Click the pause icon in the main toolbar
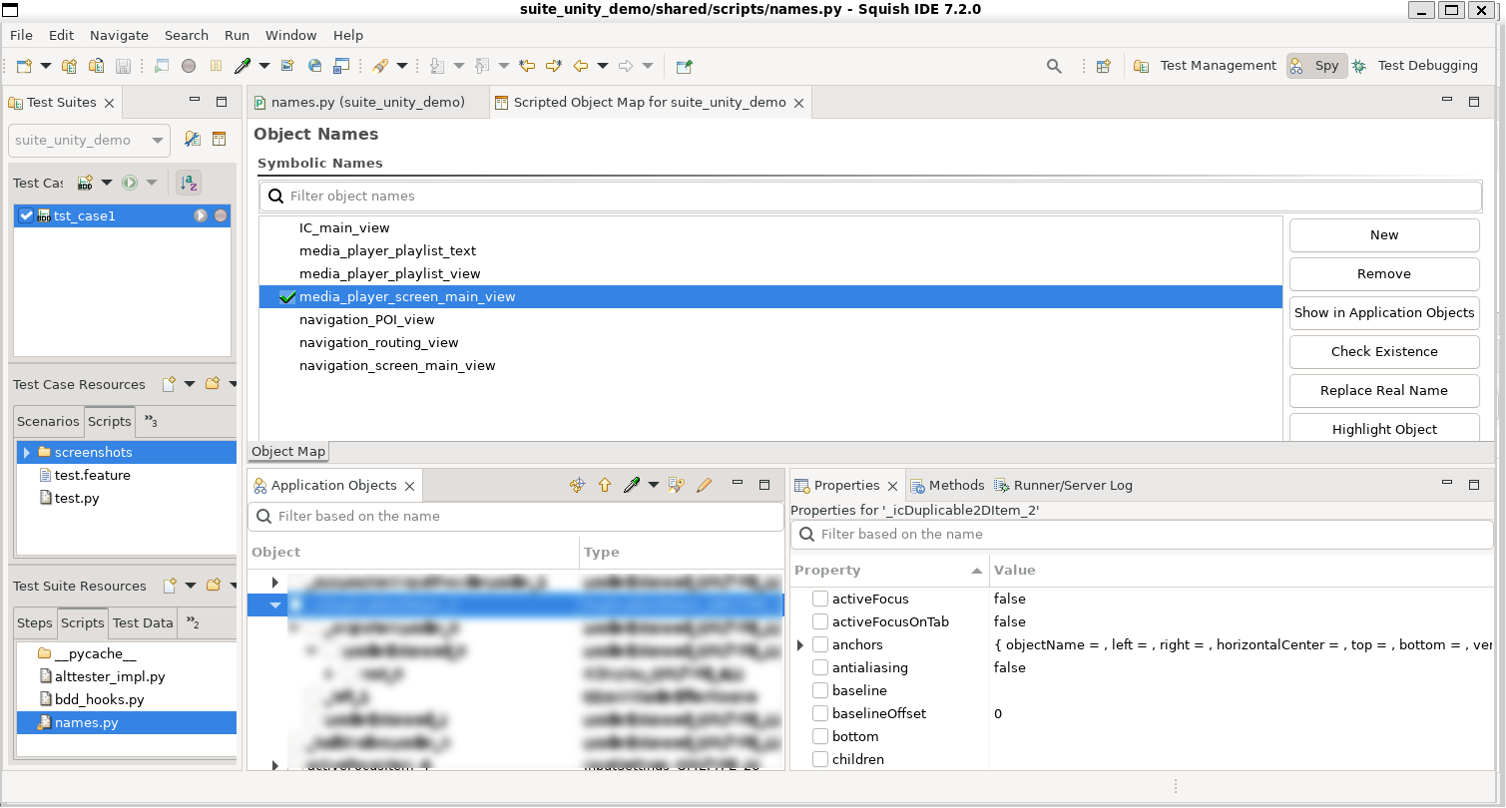This screenshot has width=1506, height=808. tap(215, 66)
